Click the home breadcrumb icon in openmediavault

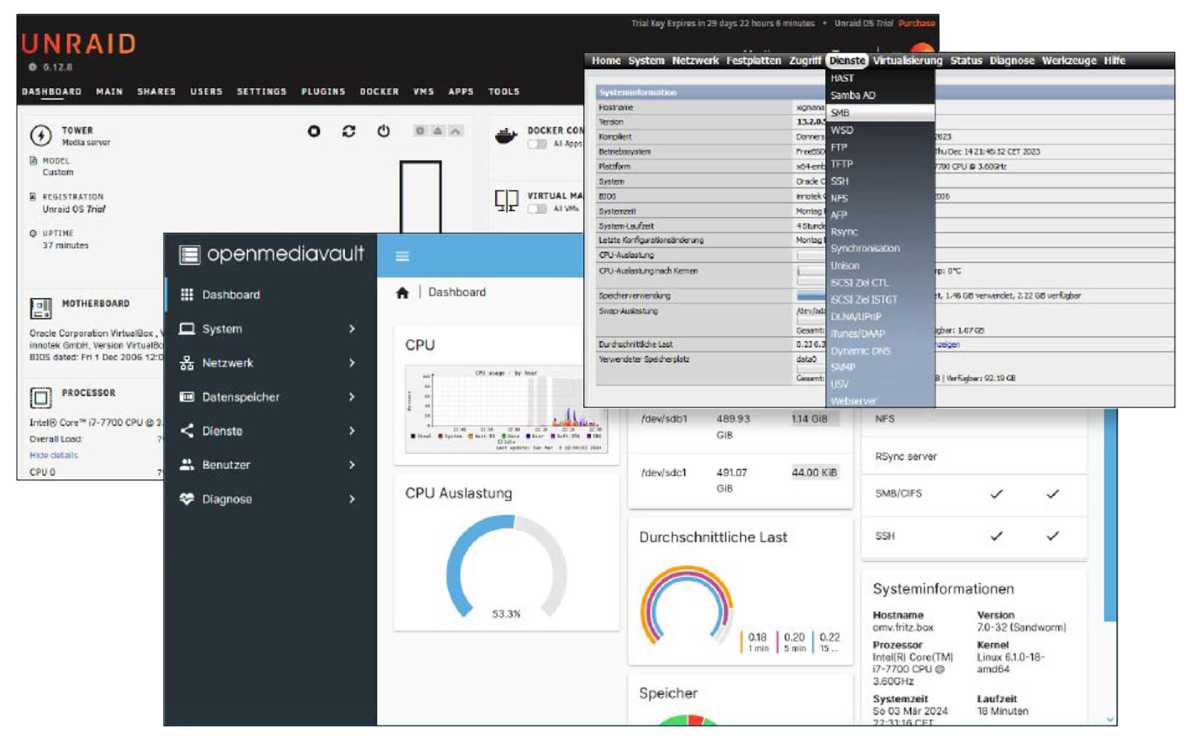tap(402, 293)
